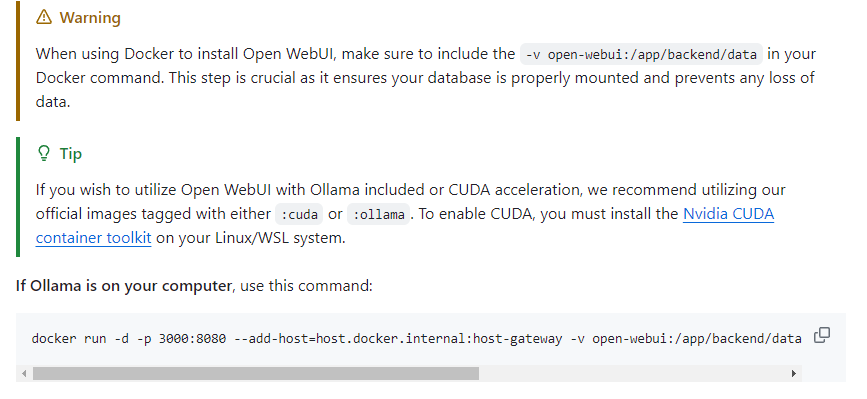Click the :ollama inline code tag
The image size is (867, 399).
click(379, 214)
